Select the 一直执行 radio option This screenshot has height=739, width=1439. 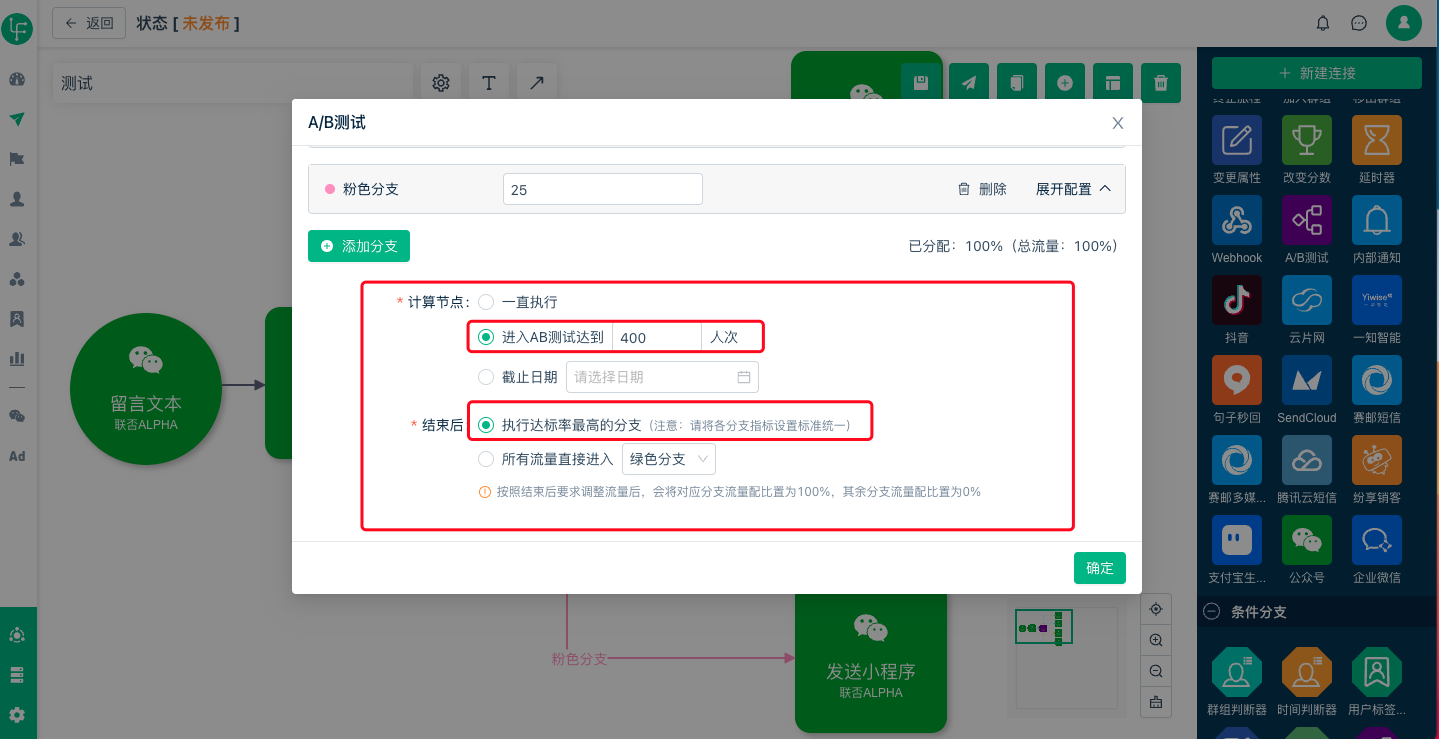coord(486,302)
